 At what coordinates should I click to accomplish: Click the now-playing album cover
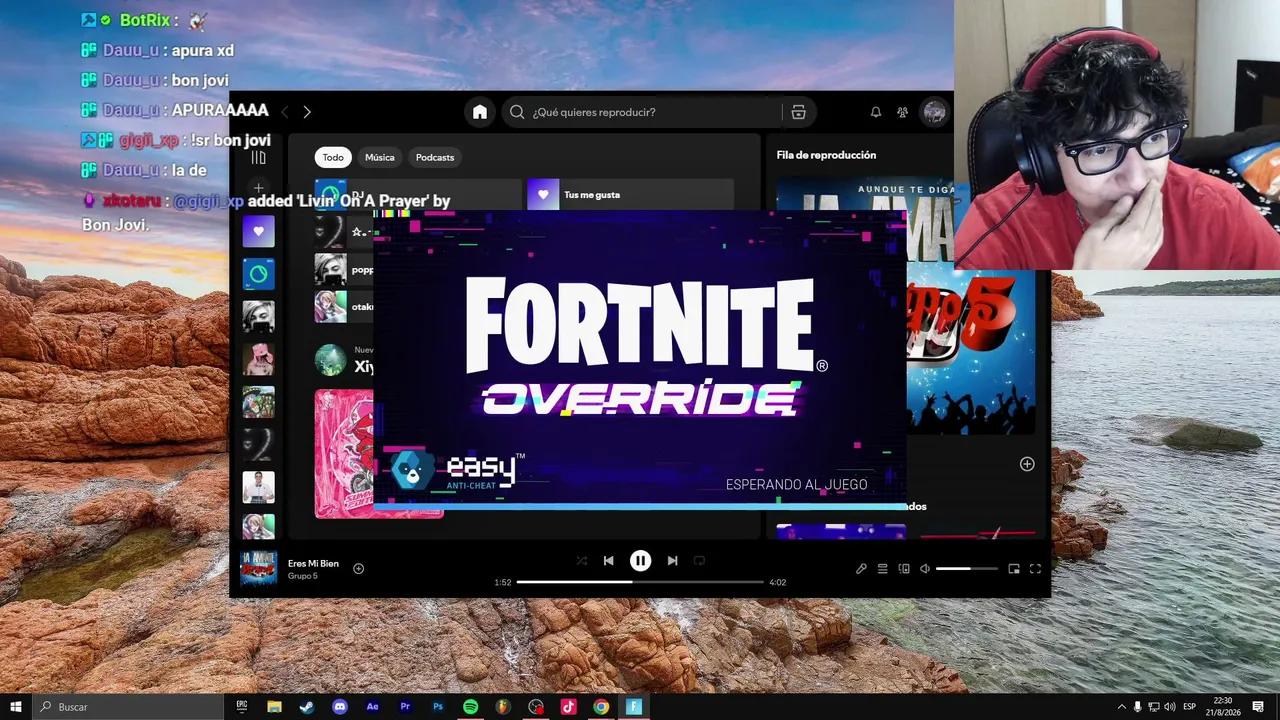(259, 569)
